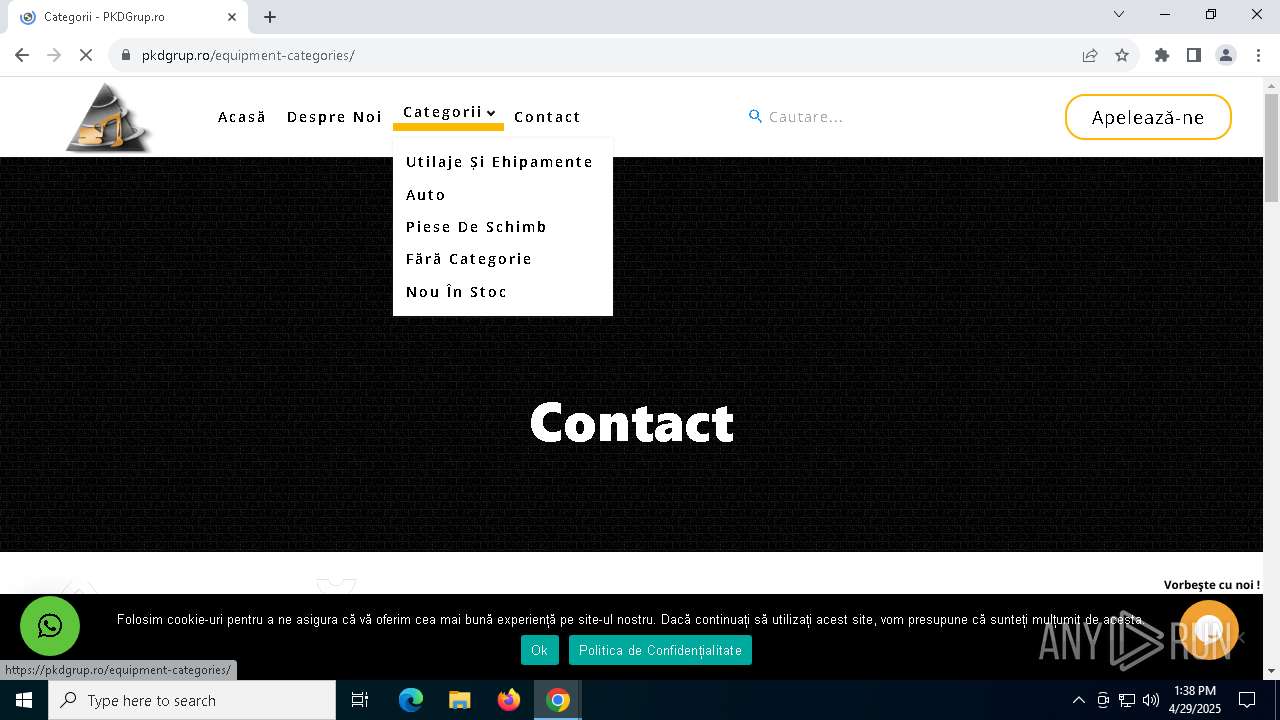Screen dimensions: 1280x720
Task: Toggle Chrome side panel
Action: (x=1194, y=55)
